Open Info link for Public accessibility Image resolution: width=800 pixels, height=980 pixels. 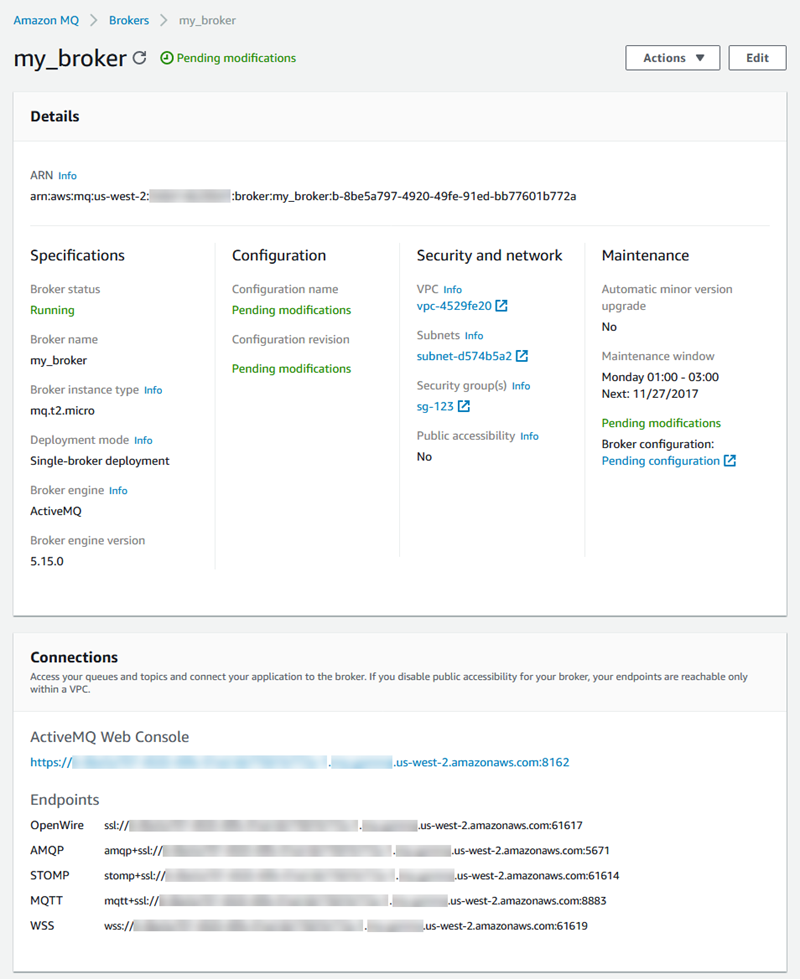pyautogui.click(x=529, y=436)
